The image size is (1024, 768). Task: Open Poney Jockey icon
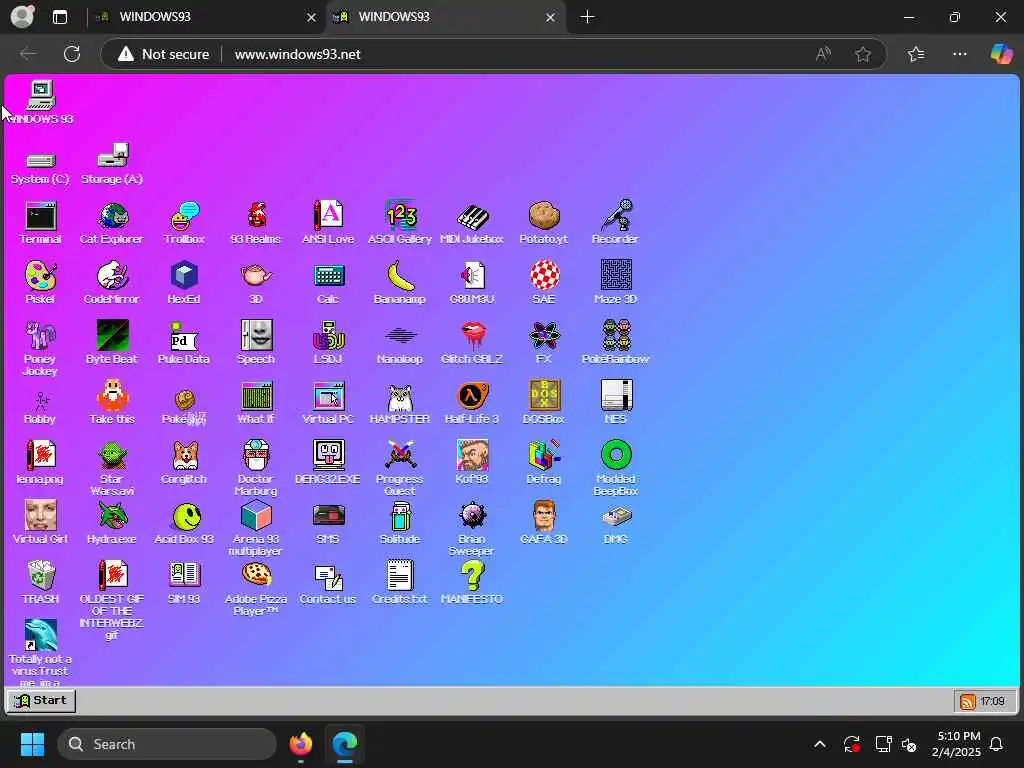click(x=40, y=349)
